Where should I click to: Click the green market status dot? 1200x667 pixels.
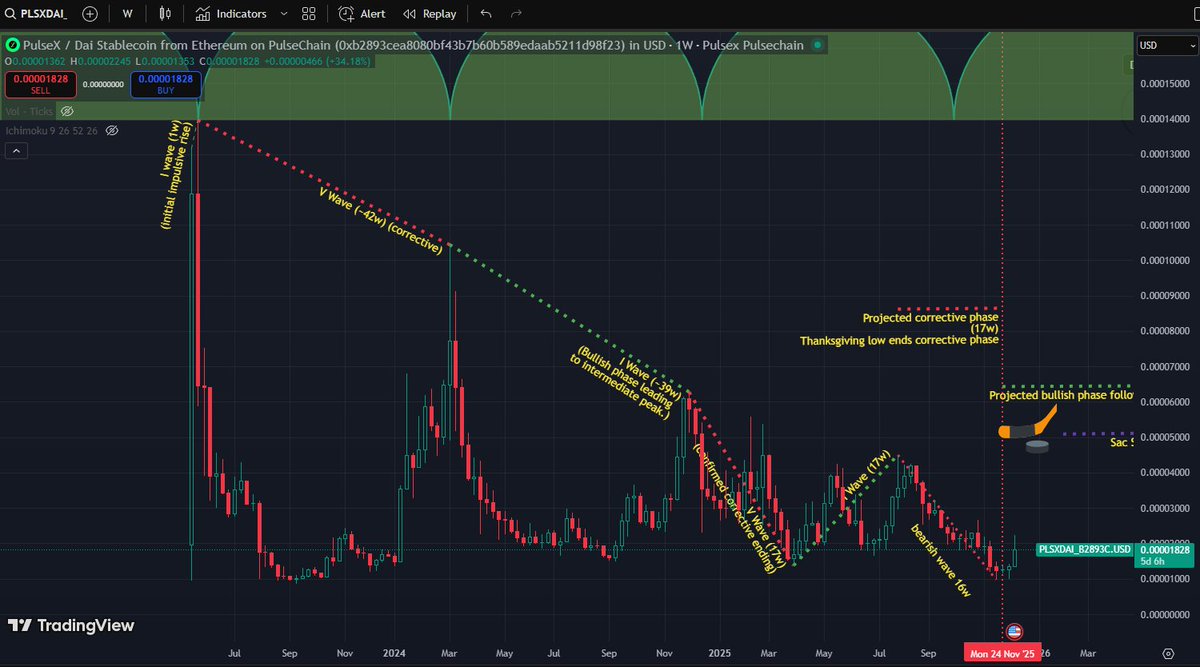[817, 45]
